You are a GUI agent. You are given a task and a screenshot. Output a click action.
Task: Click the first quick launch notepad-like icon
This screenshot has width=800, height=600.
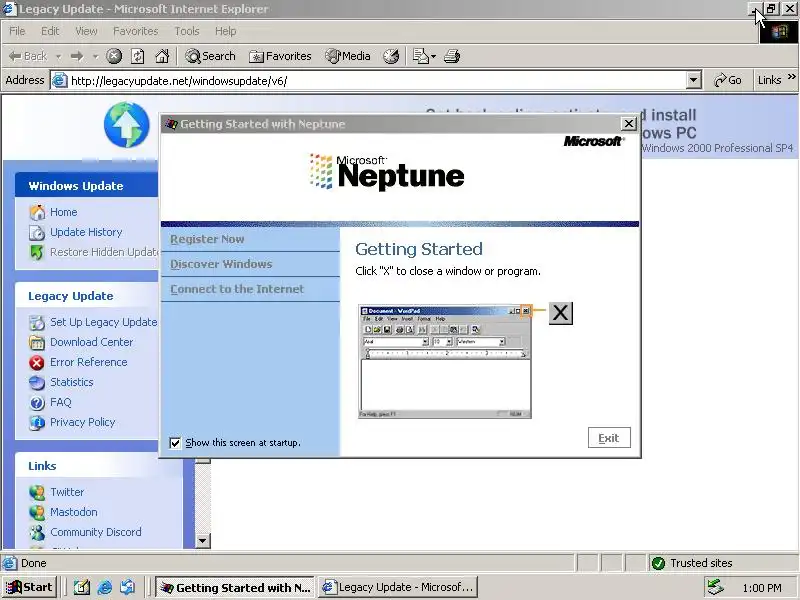click(82, 587)
